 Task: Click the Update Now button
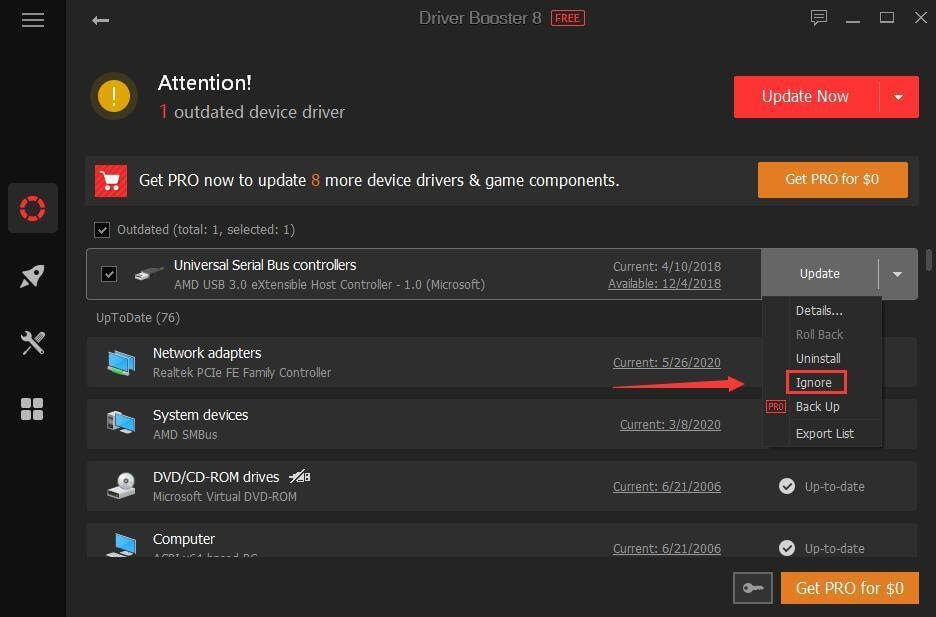[805, 96]
